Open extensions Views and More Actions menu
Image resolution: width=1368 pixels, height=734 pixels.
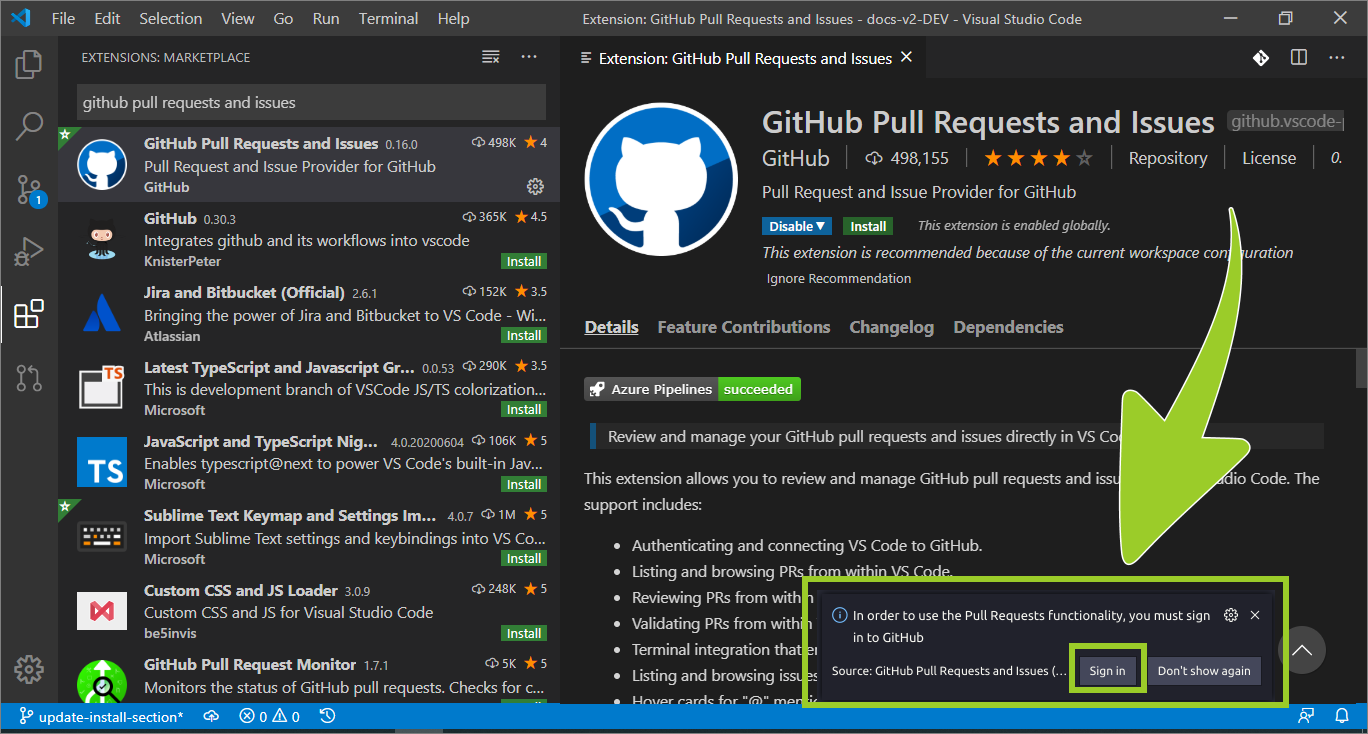[529, 57]
